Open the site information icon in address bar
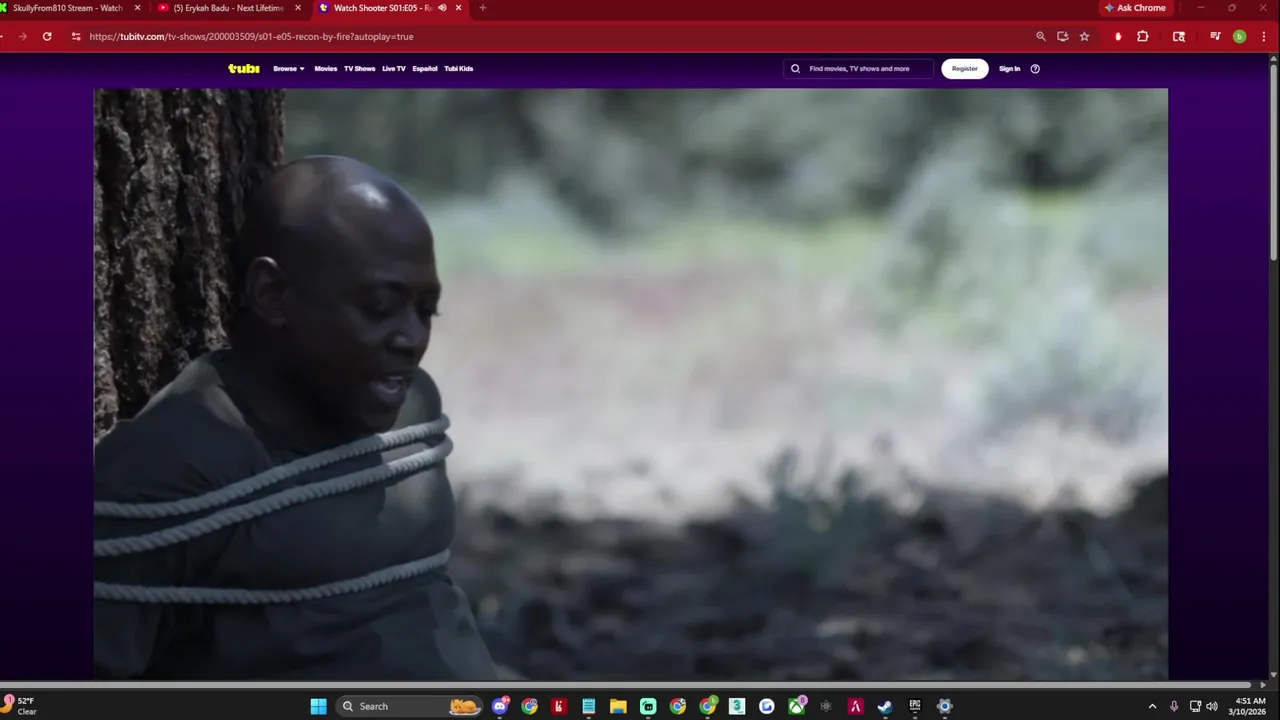Screen dimensions: 1280x720 click(76, 36)
